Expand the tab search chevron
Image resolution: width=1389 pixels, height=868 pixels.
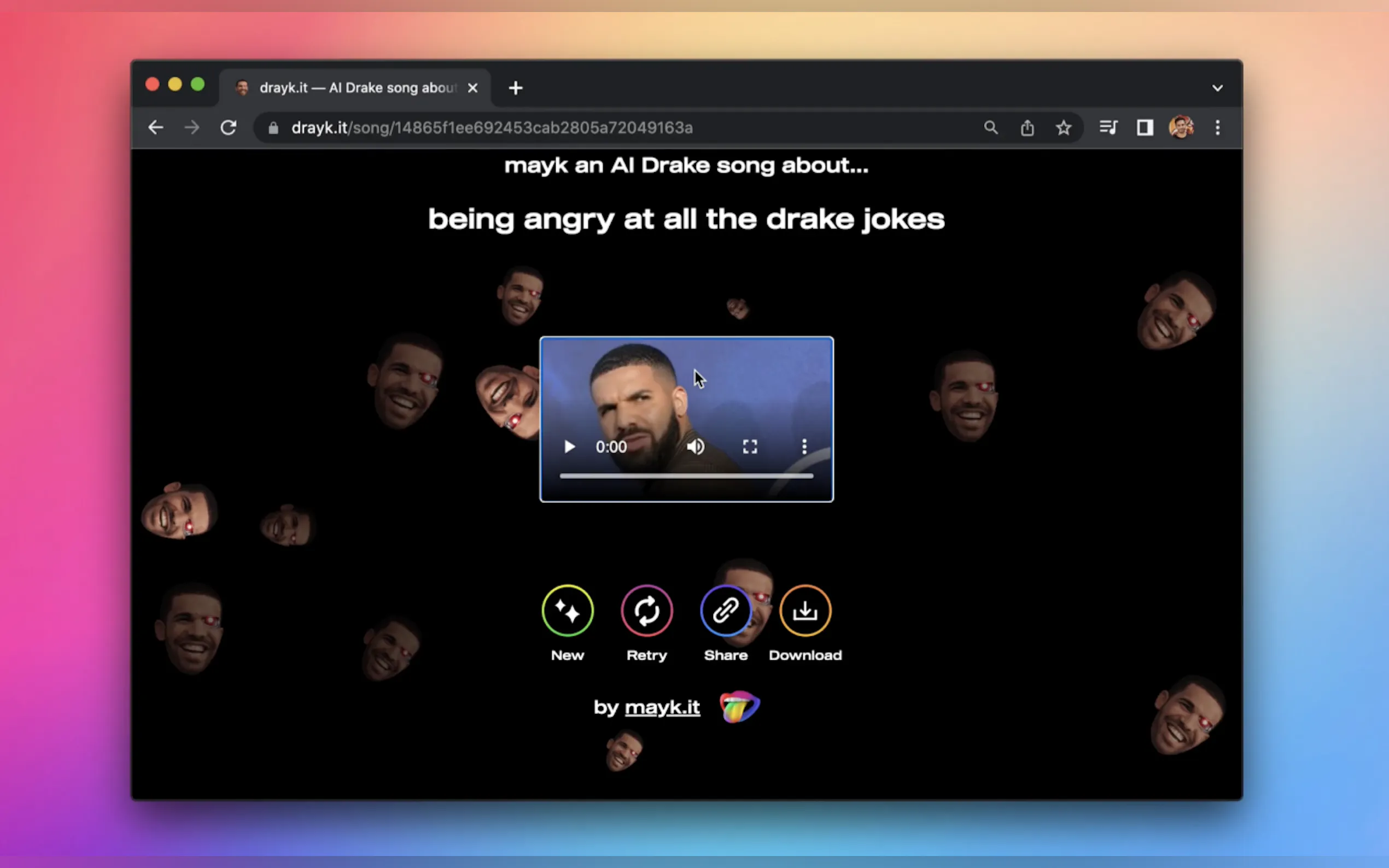(x=1217, y=88)
